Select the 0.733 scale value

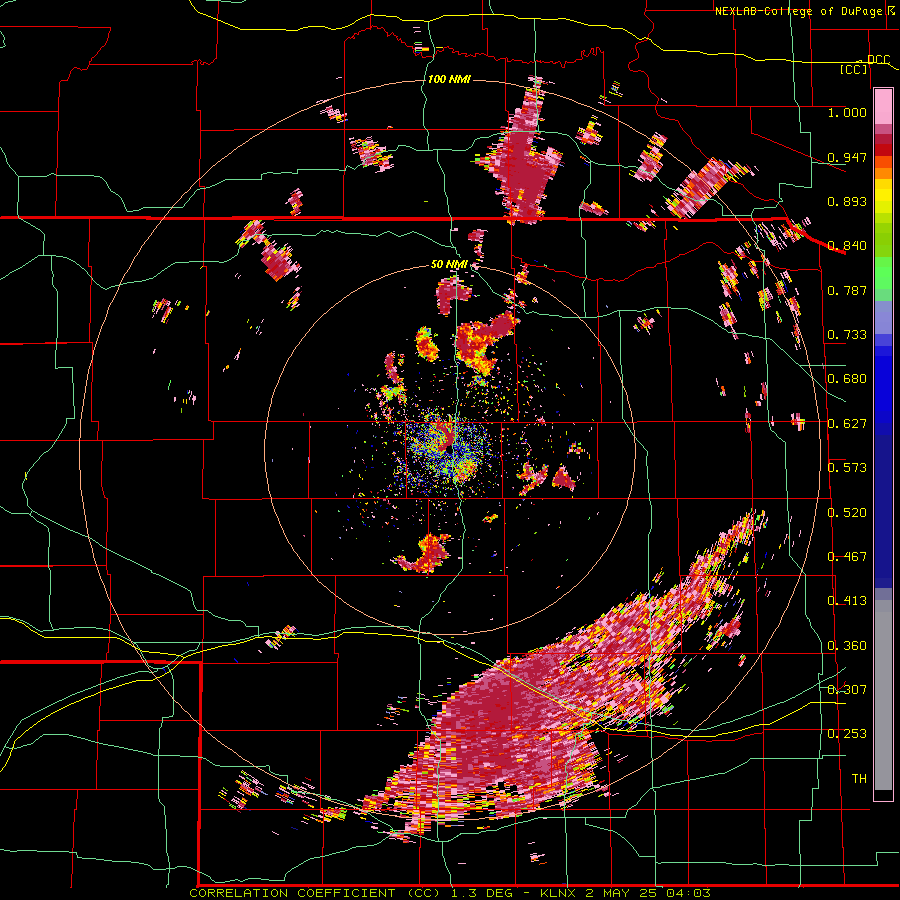847,335
